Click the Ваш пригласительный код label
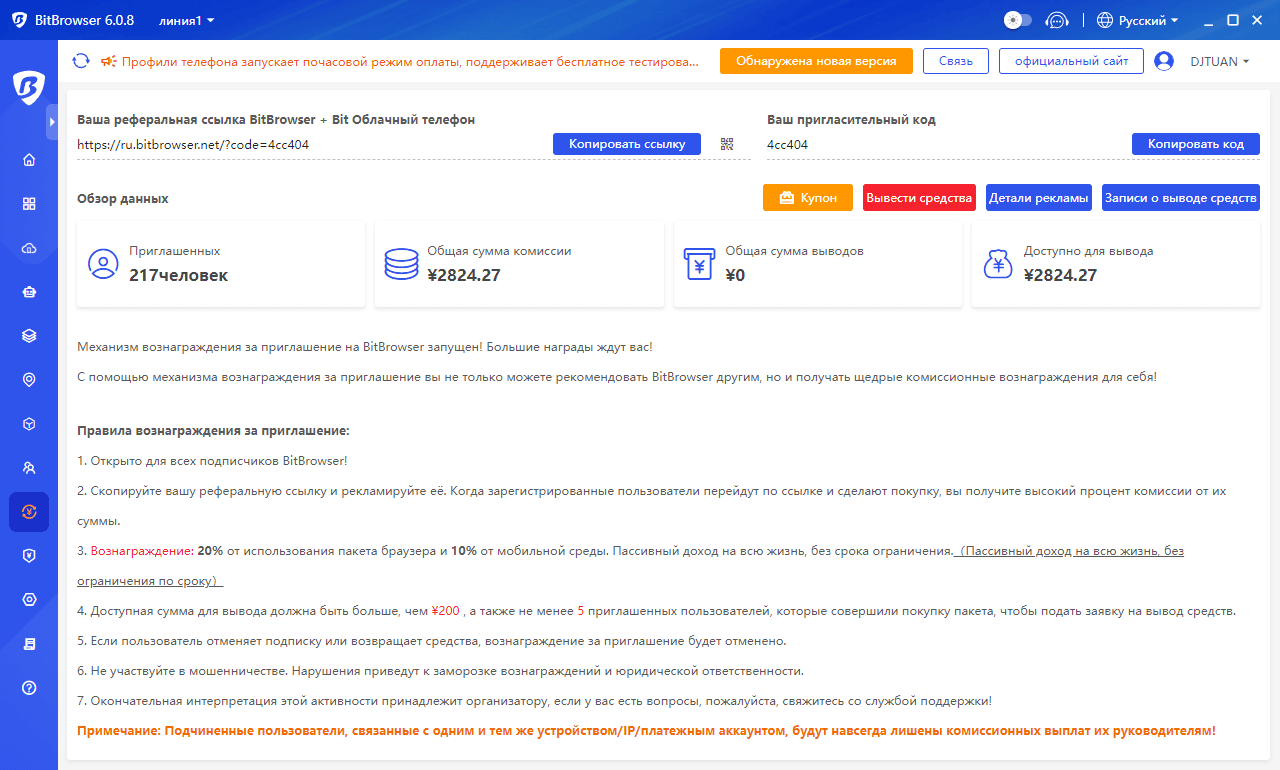 coord(851,119)
